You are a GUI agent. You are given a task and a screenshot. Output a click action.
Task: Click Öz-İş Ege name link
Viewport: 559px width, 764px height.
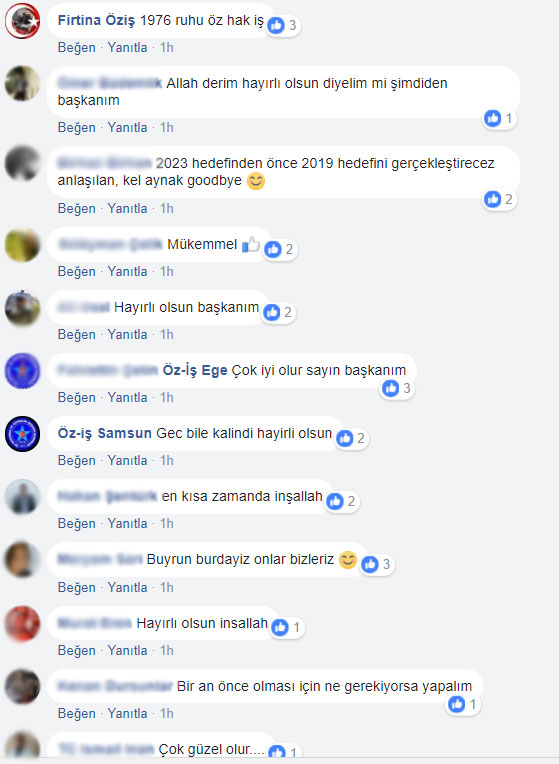point(195,370)
